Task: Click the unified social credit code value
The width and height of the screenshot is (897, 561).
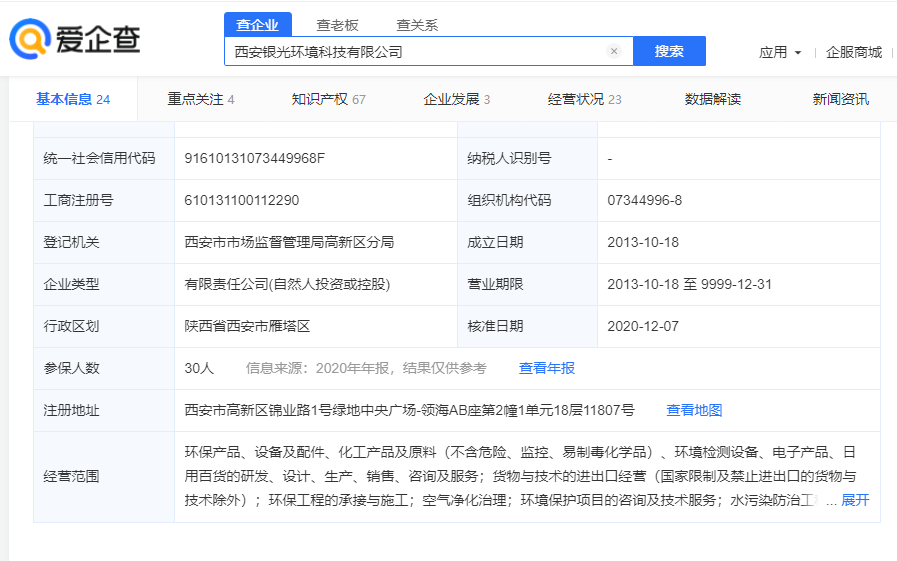Action: point(255,158)
